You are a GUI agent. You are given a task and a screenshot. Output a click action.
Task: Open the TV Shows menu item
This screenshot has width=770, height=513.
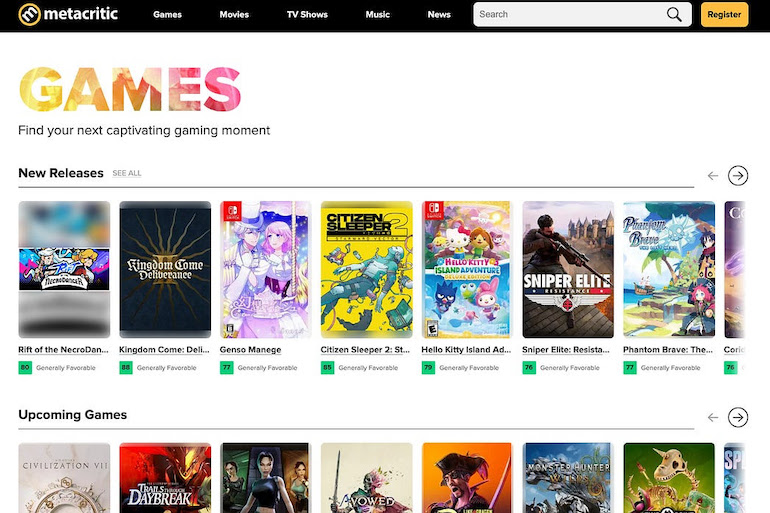click(306, 15)
